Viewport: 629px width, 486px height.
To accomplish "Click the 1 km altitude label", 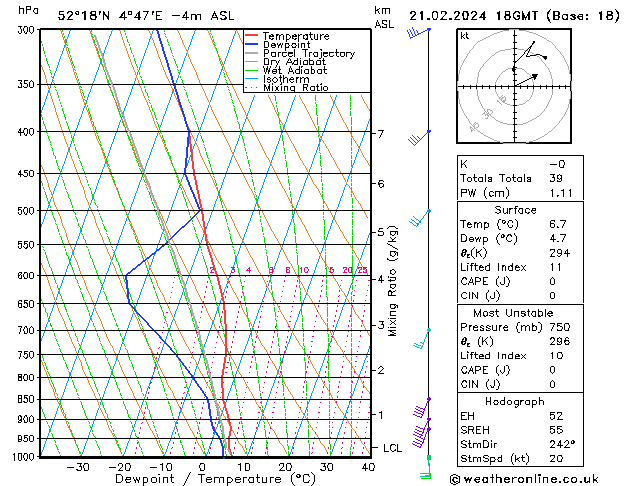I will 381,415.
